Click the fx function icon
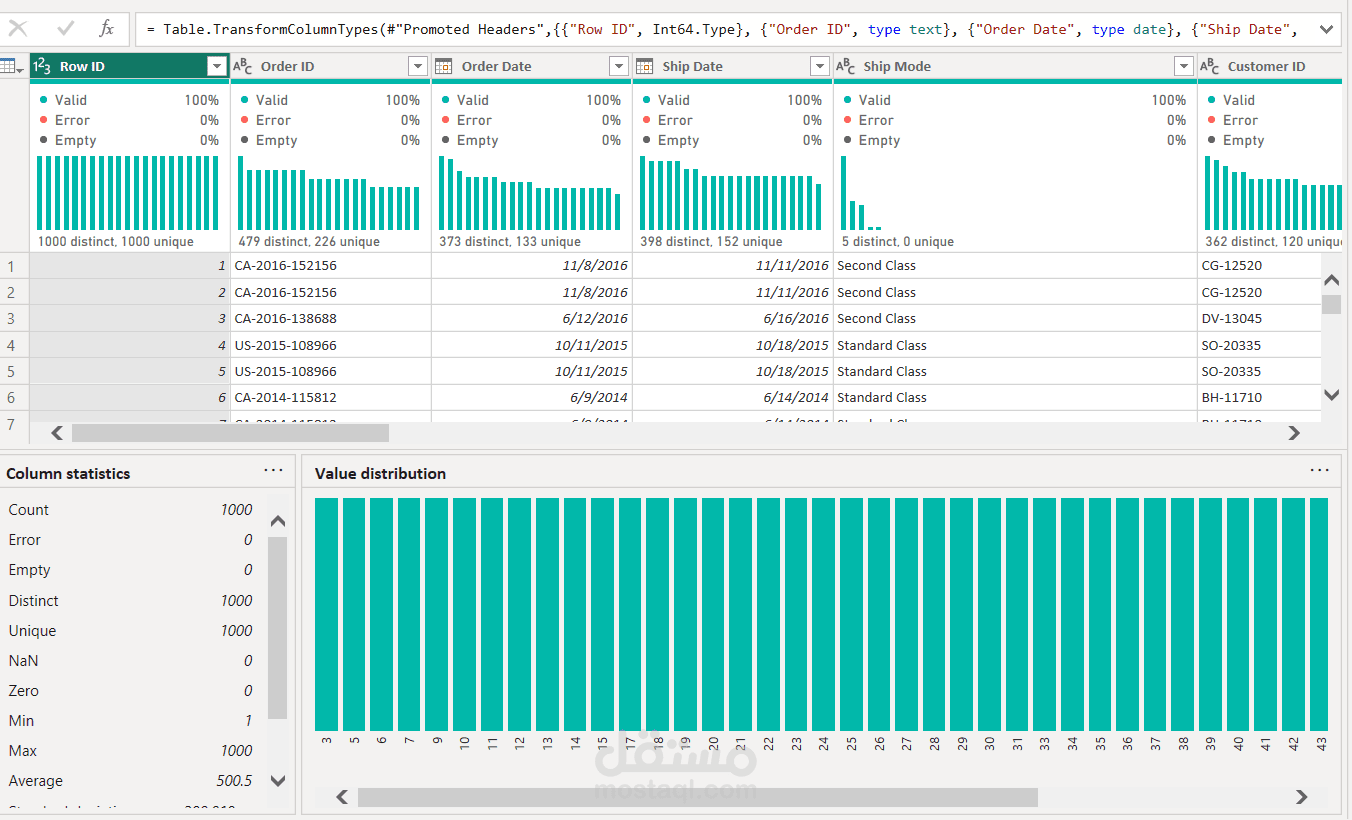The width and height of the screenshot is (1352, 820). [106, 29]
